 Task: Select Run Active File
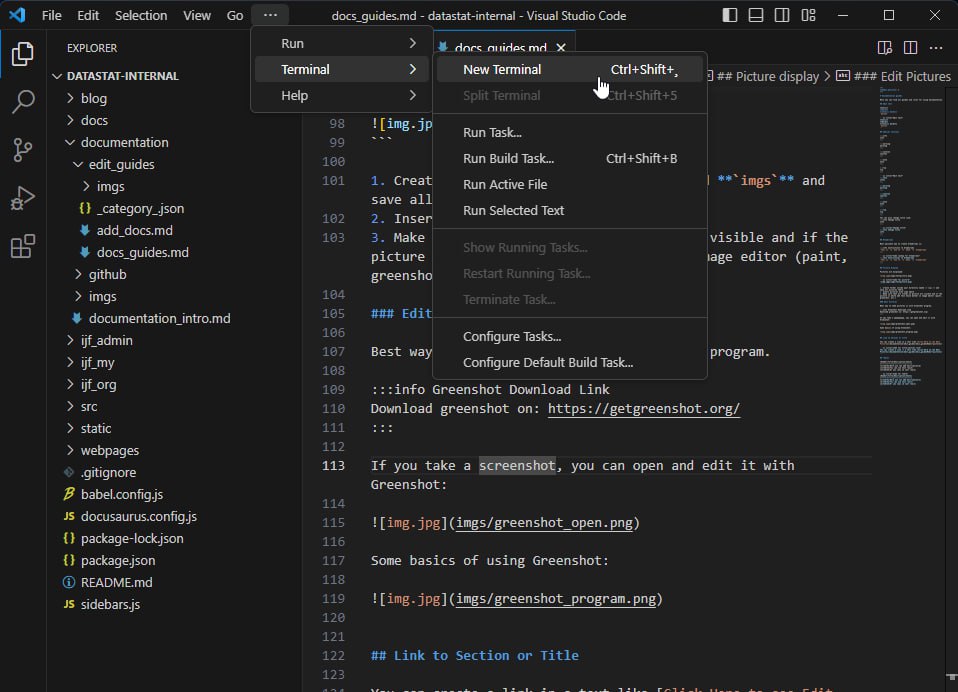[570, 184]
